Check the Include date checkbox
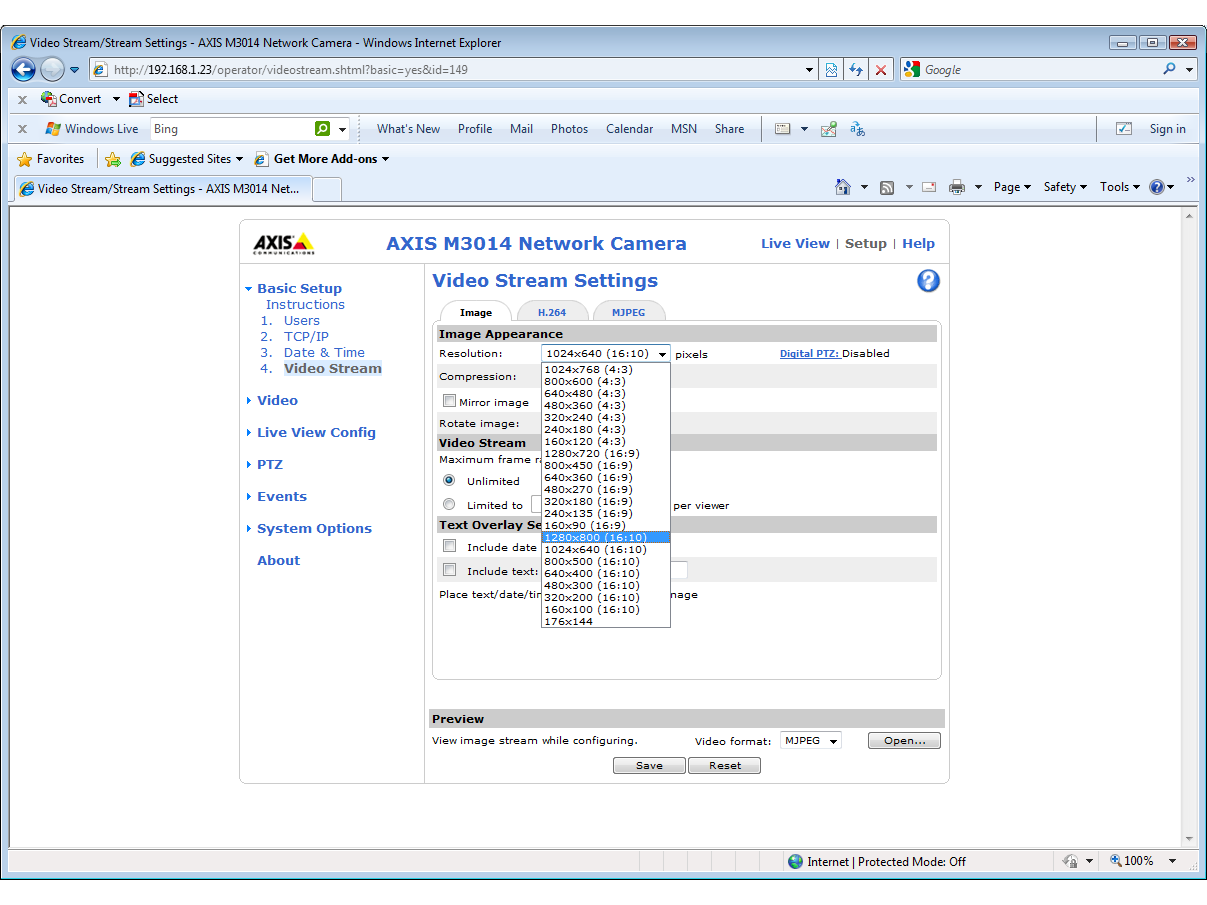This screenshot has height=905, width=1207. (x=449, y=546)
